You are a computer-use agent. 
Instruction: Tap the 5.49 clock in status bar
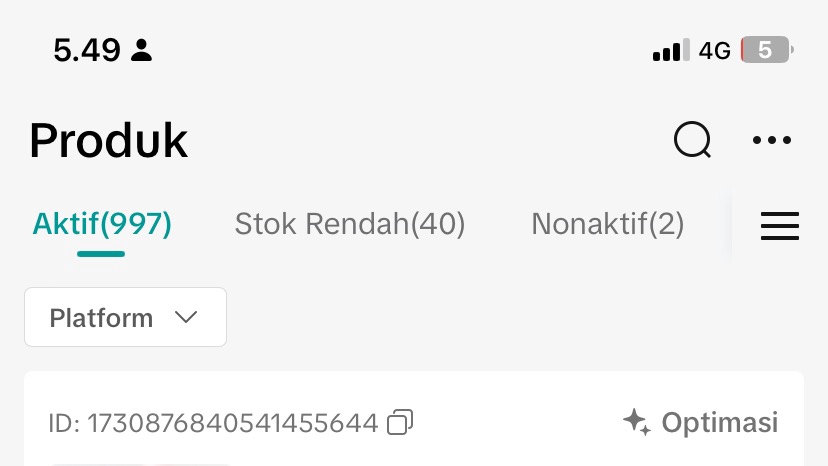(x=87, y=50)
